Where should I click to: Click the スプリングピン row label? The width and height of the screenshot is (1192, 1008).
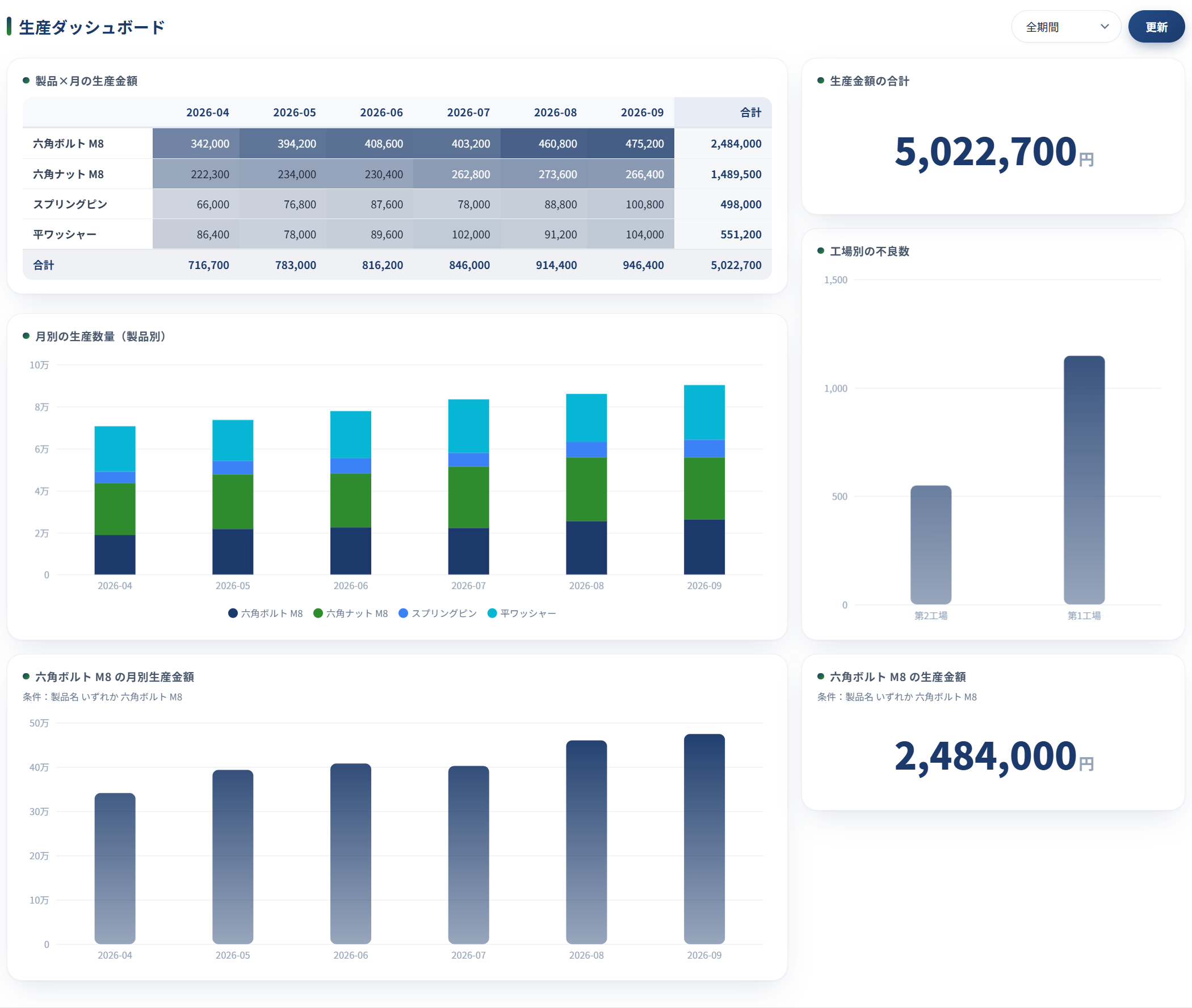(x=70, y=204)
